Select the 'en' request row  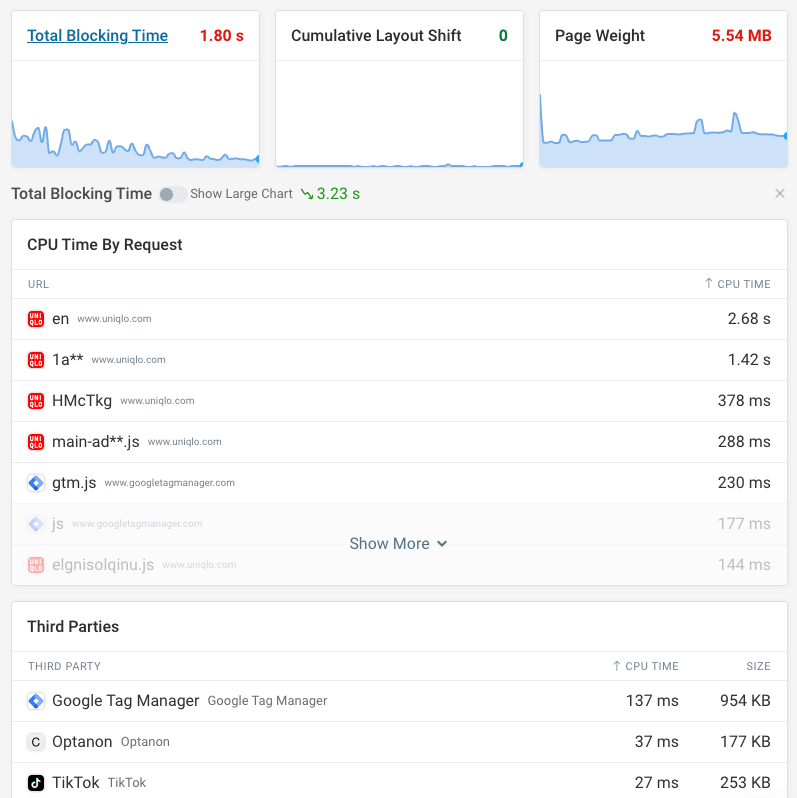(400, 319)
